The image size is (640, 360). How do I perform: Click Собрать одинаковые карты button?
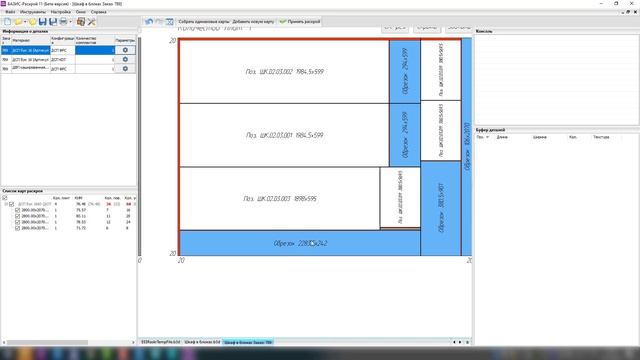click(204, 21)
